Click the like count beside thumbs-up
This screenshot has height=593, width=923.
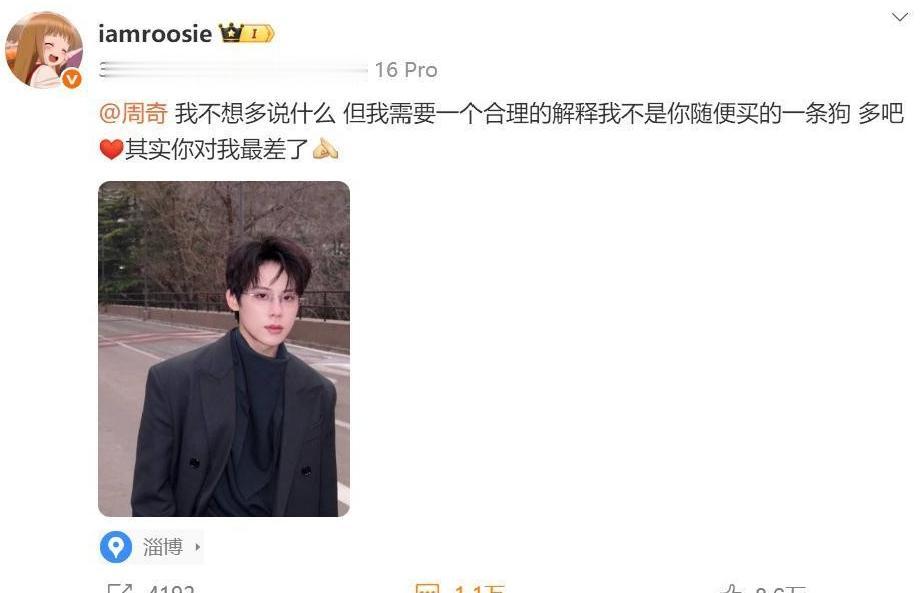tap(780, 588)
